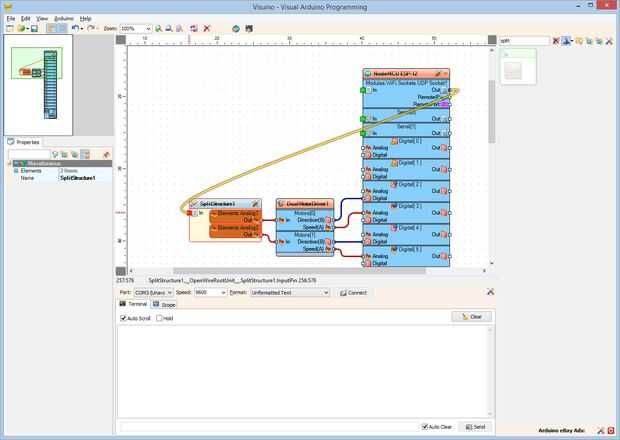Open the Zoom 100% dropdown

pos(148,28)
